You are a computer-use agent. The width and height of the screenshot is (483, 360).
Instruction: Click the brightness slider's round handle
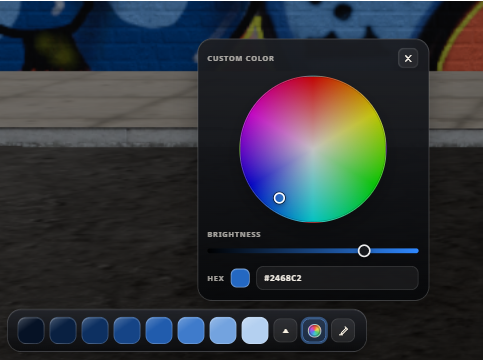(x=364, y=251)
